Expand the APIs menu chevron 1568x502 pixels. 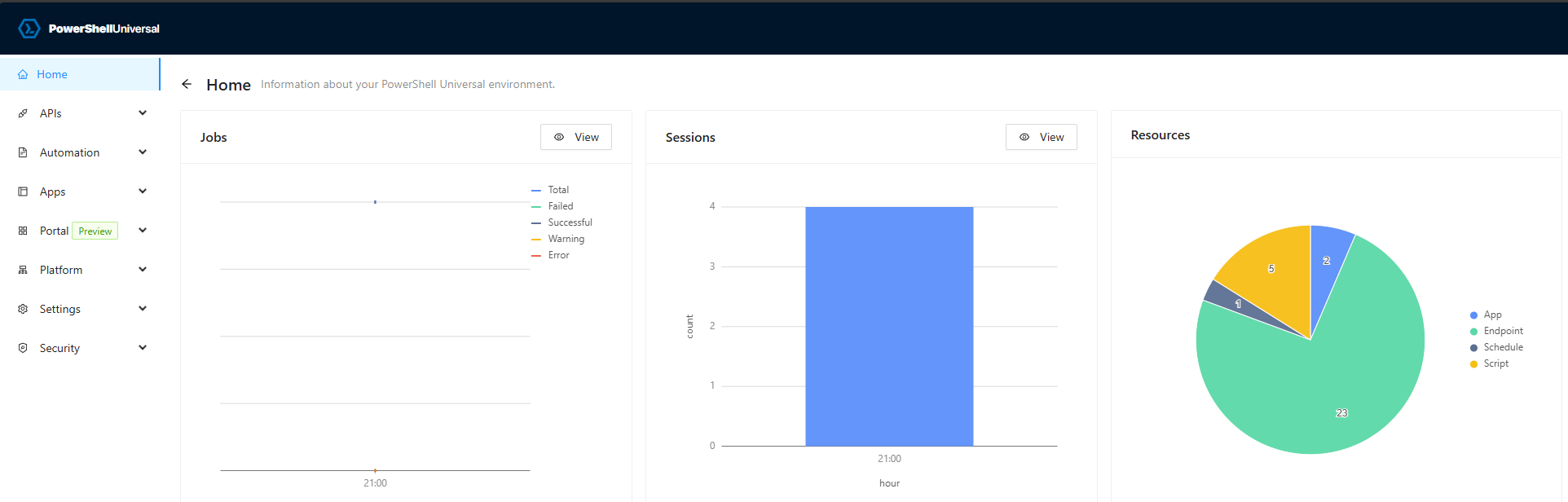point(143,113)
